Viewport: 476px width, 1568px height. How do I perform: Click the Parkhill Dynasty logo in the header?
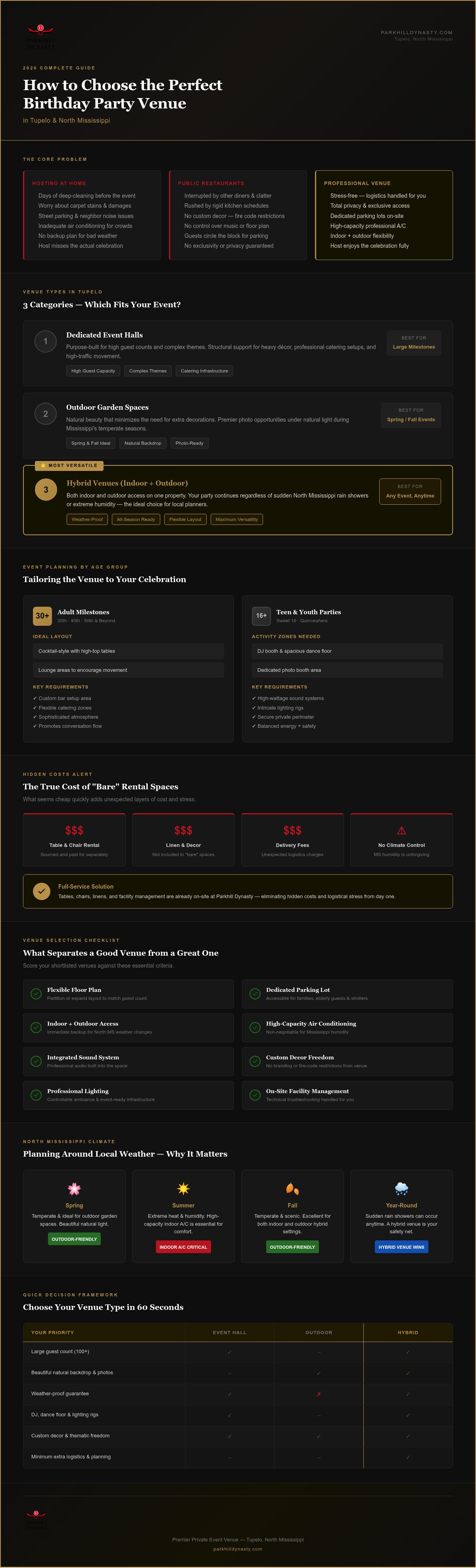pos(41,37)
